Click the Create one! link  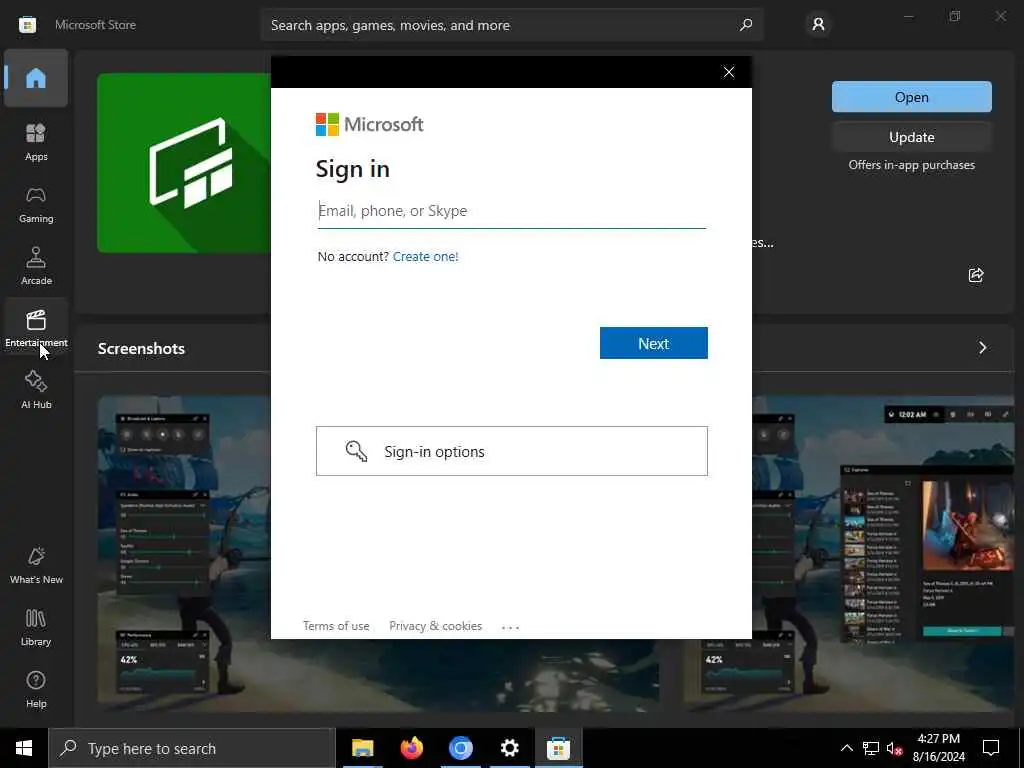(426, 257)
